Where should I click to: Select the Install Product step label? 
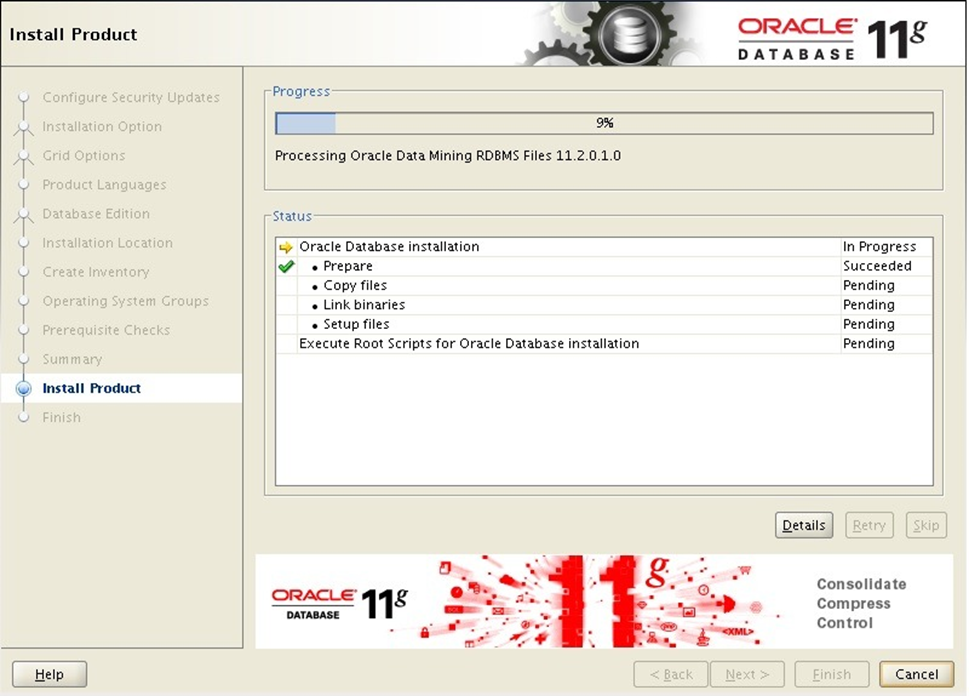(x=91, y=388)
